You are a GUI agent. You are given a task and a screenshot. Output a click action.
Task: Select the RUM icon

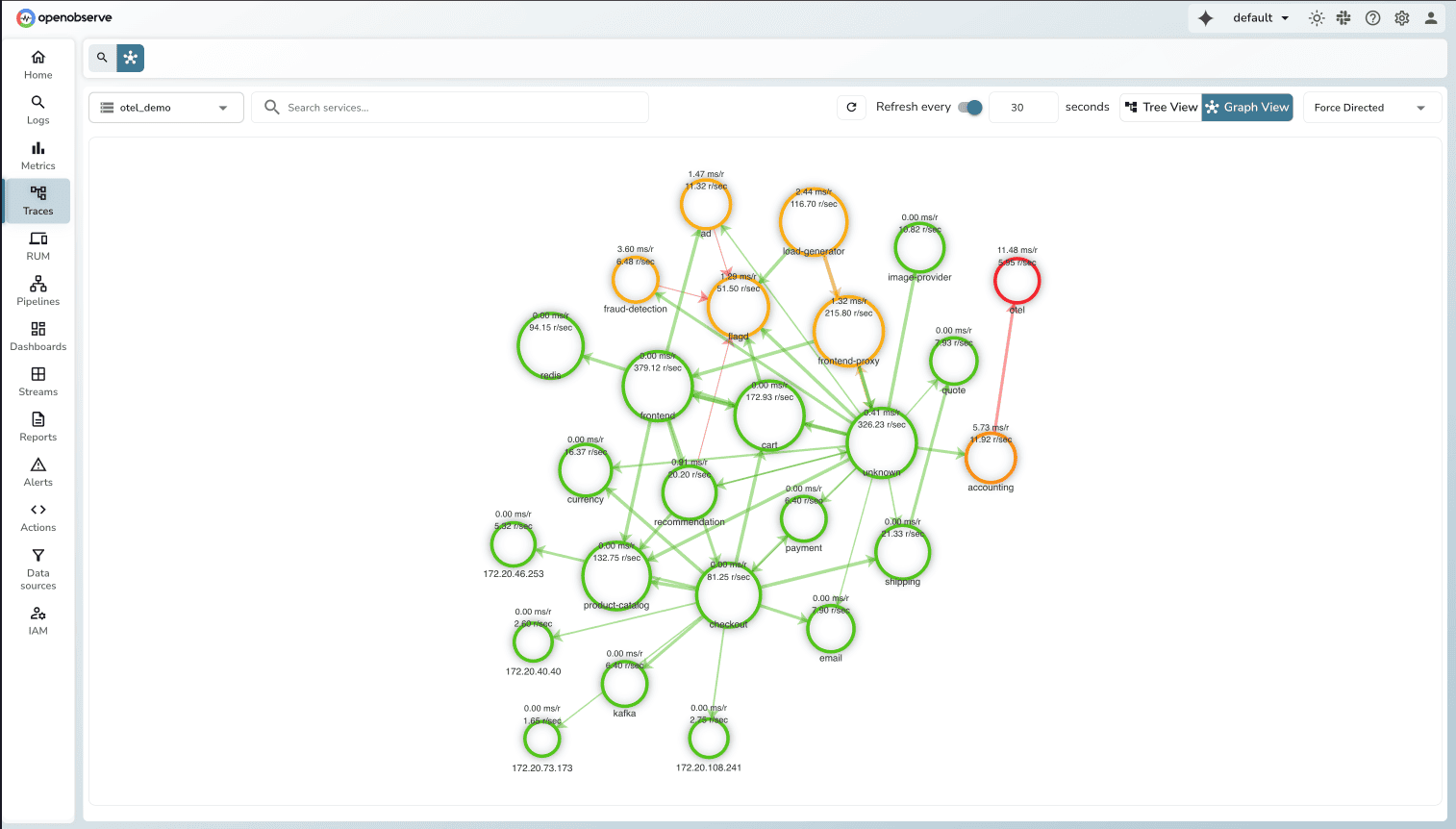(38, 245)
